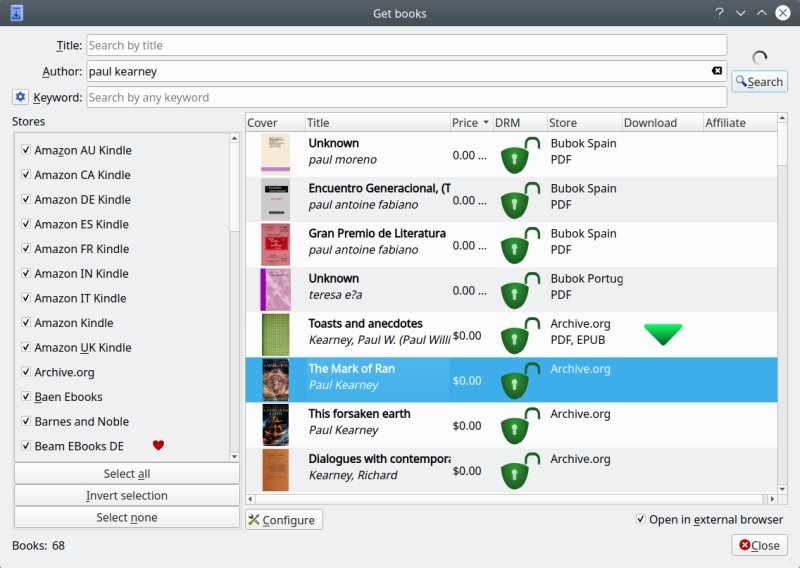
Task: Click Select none button
Action: pos(127,517)
